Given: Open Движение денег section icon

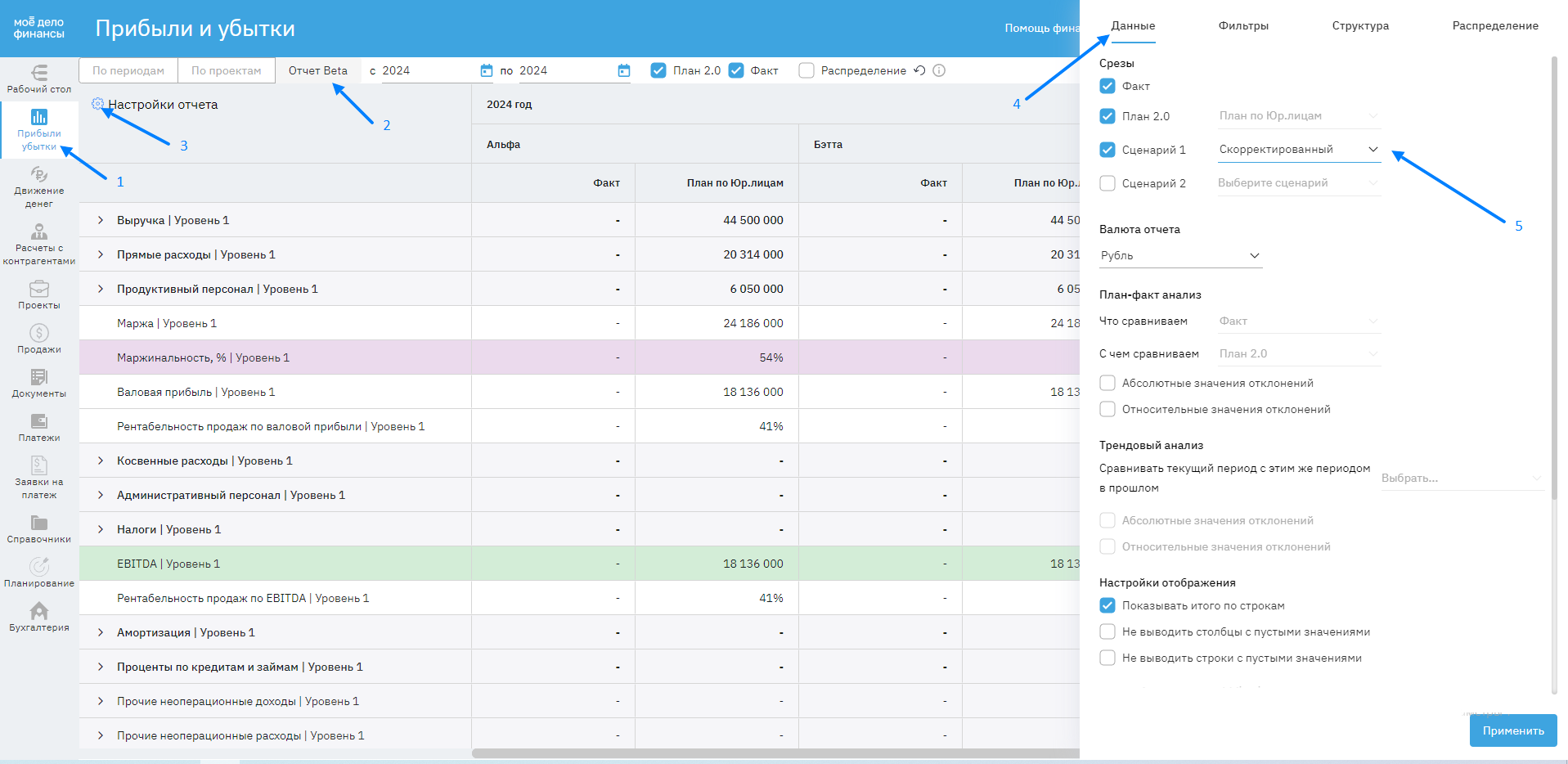Looking at the screenshot, I should coord(38,175).
